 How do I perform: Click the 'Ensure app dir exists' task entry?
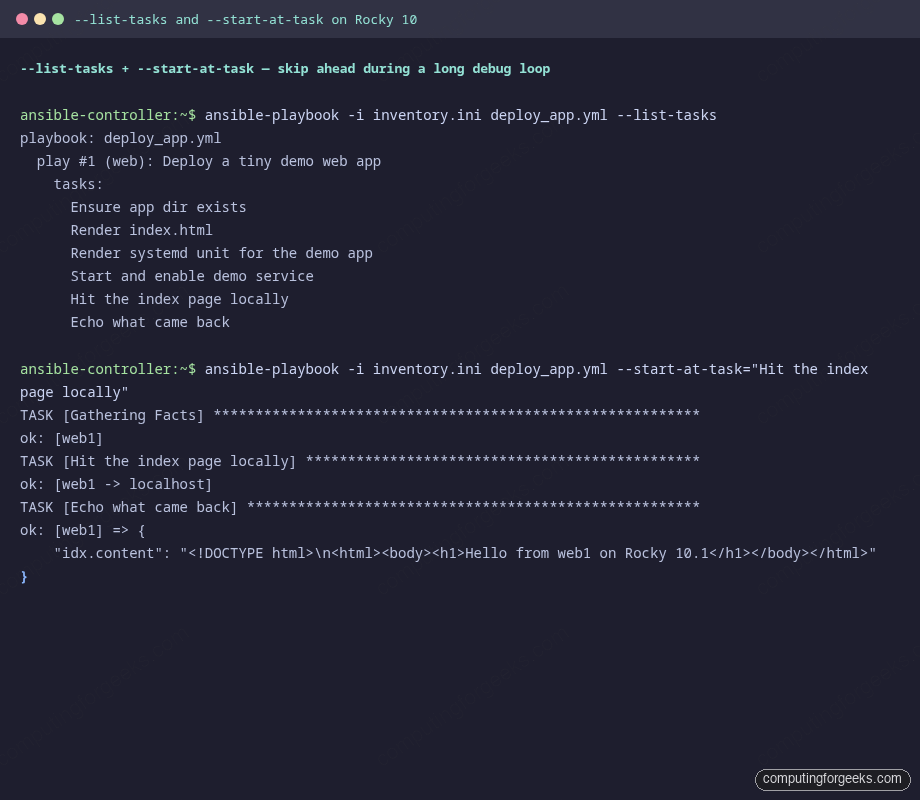click(x=158, y=207)
